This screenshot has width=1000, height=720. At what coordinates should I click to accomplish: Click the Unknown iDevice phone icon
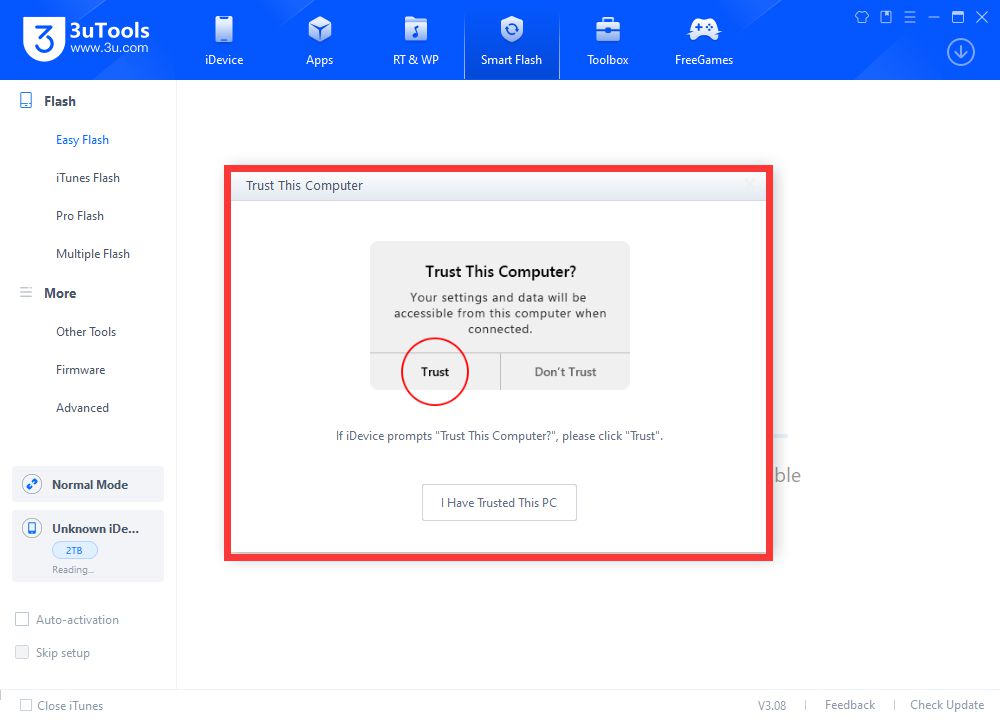32,528
